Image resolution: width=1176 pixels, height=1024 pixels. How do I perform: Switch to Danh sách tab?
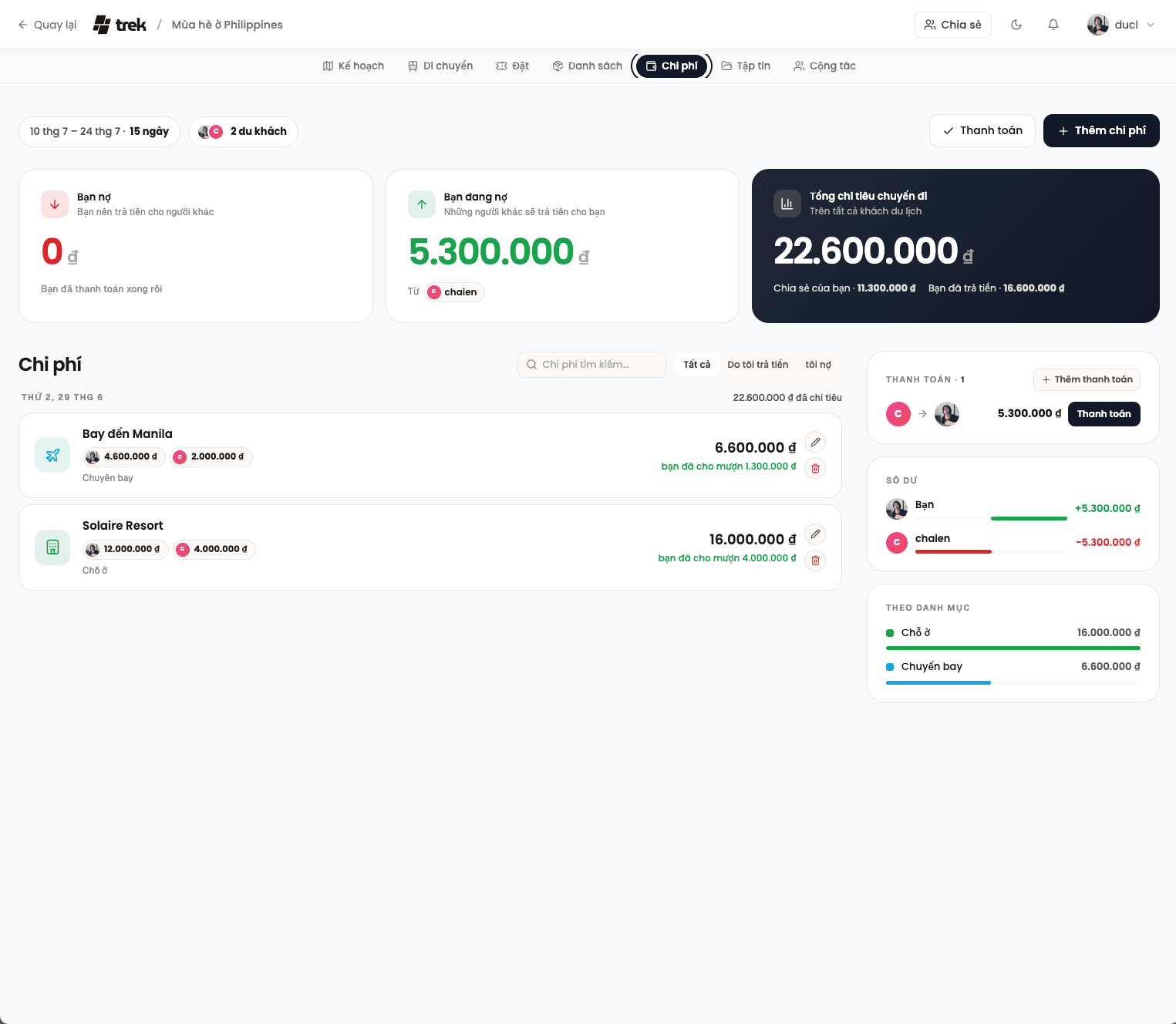pos(587,66)
